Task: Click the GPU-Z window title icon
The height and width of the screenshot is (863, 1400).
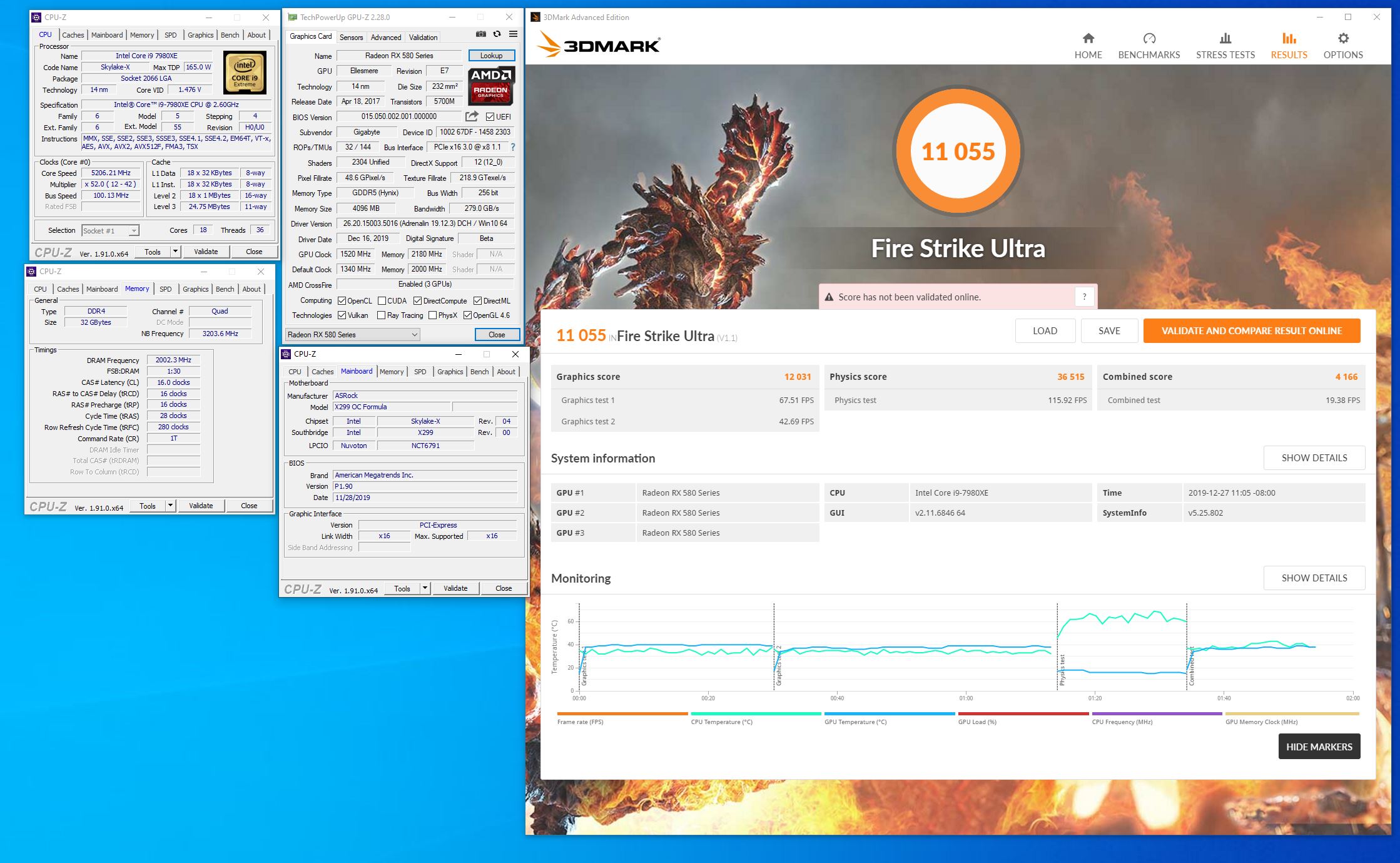Action: (292, 18)
